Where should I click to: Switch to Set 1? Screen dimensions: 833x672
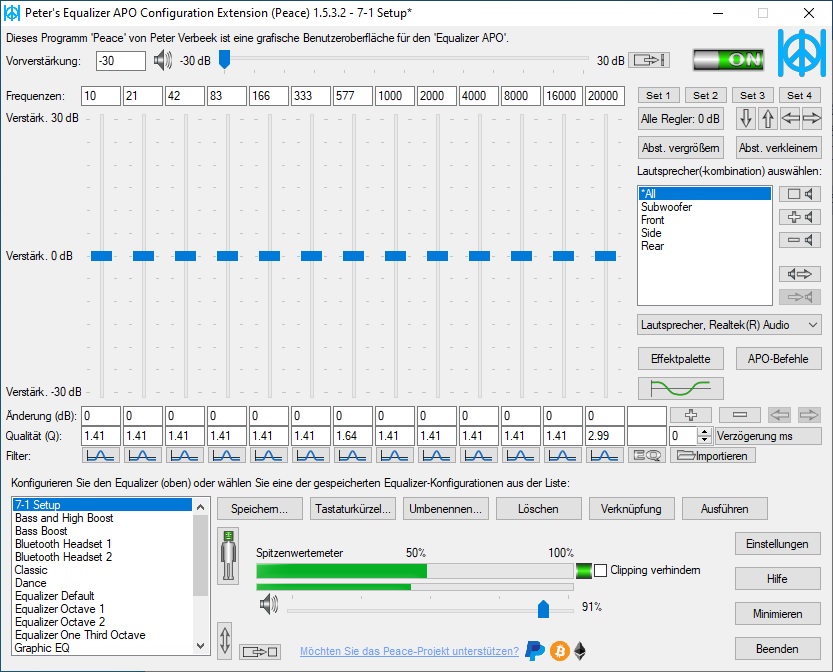658,96
